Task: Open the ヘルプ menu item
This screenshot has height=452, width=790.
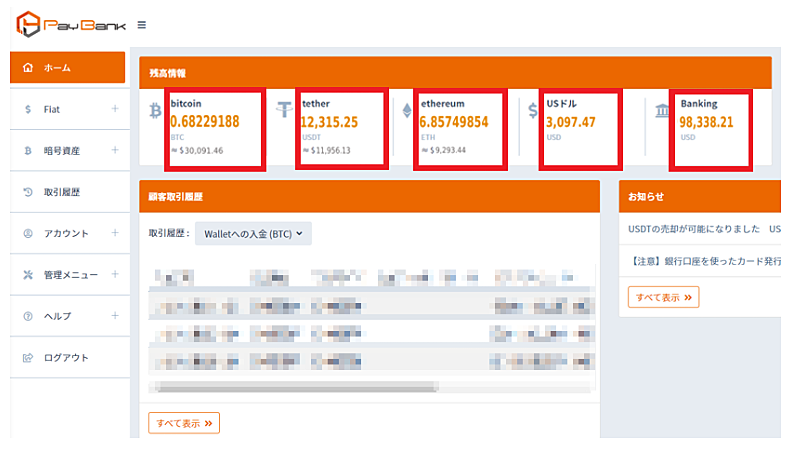Action: click(70, 316)
